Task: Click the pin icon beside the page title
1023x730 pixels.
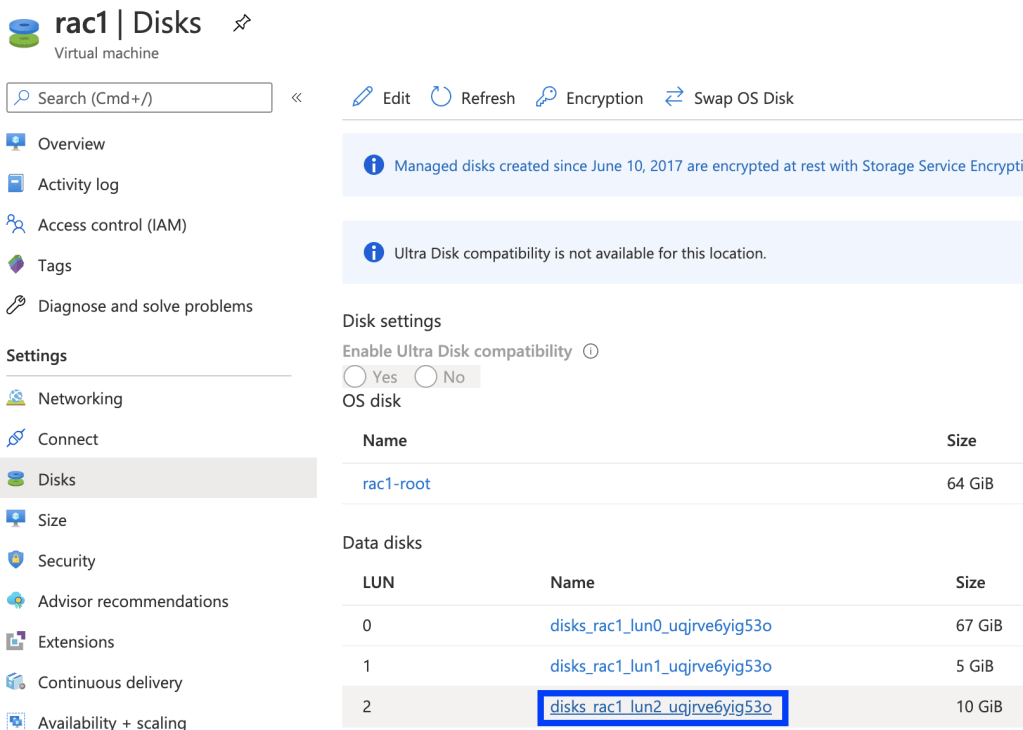Action: pyautogui.click(x=242, y=23)
